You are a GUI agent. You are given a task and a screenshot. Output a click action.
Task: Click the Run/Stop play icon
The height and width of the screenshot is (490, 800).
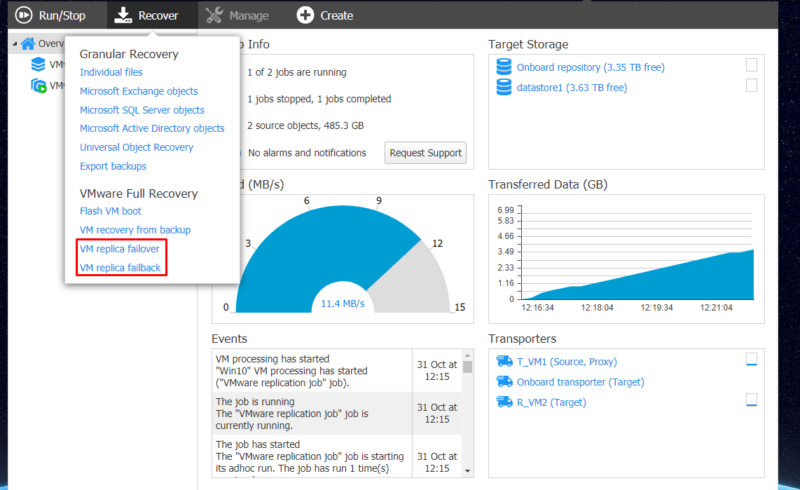(23, 15)
